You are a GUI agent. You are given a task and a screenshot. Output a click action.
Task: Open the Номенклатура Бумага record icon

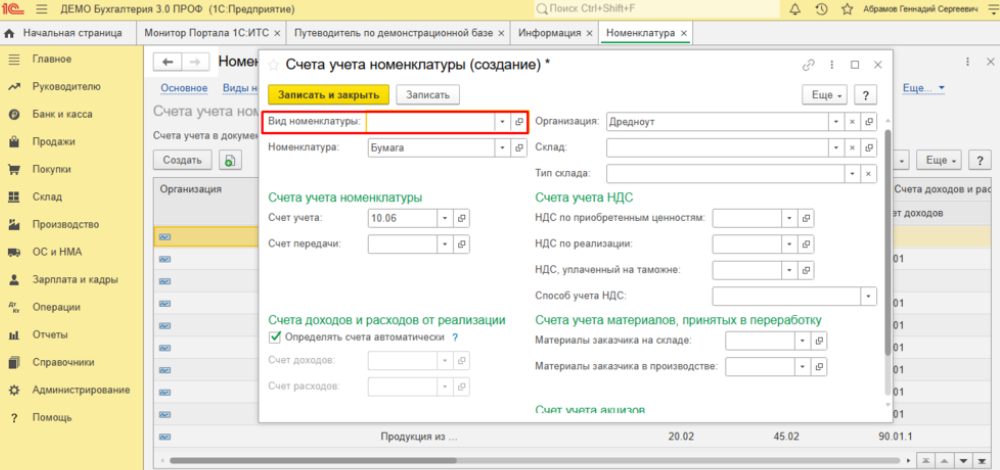coord(519,148)
